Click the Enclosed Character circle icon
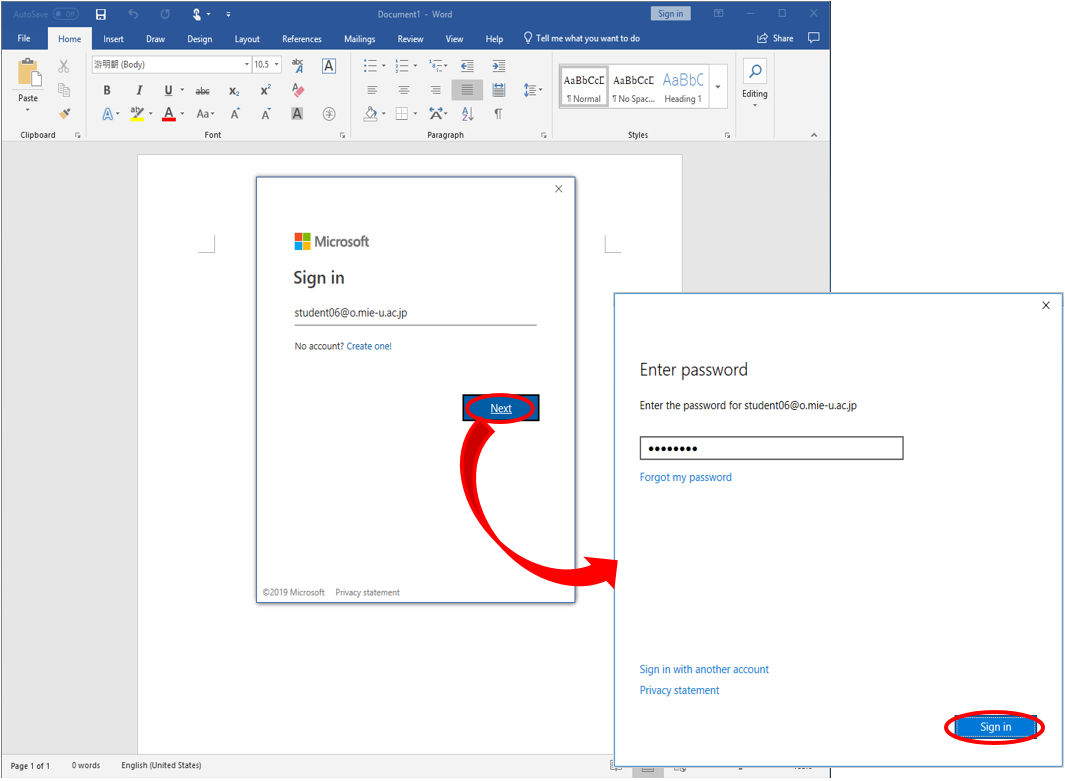This screenshot has width=1065, height=781. (329, 114)
